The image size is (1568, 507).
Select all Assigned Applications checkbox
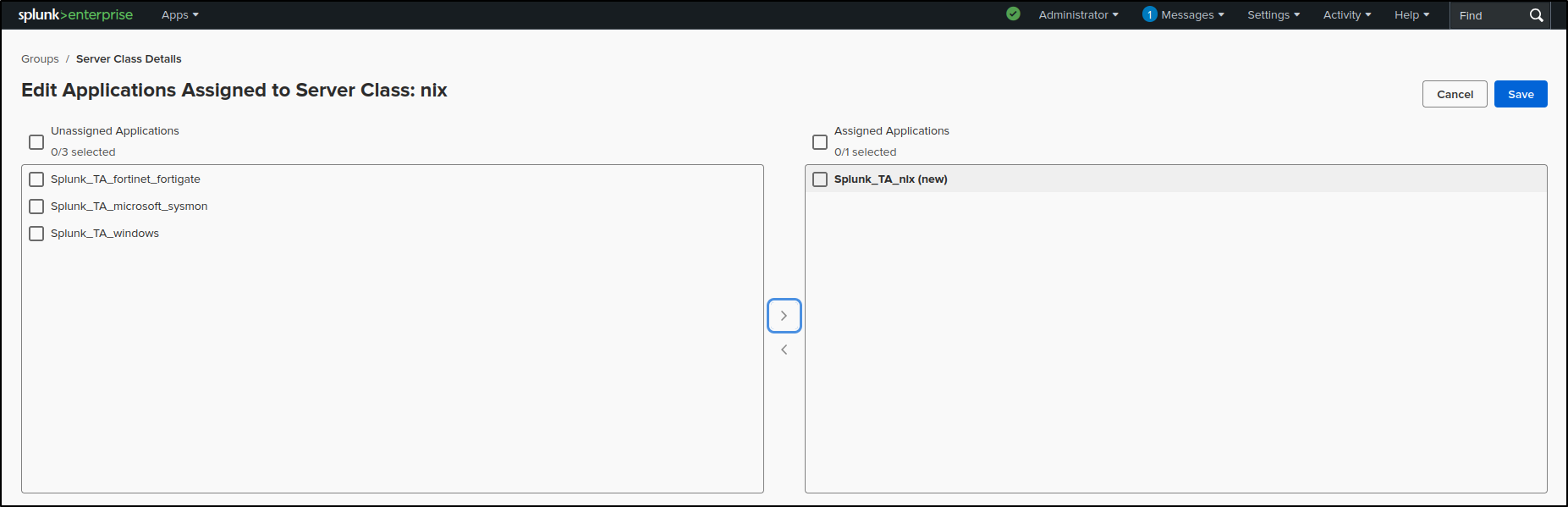820,142
